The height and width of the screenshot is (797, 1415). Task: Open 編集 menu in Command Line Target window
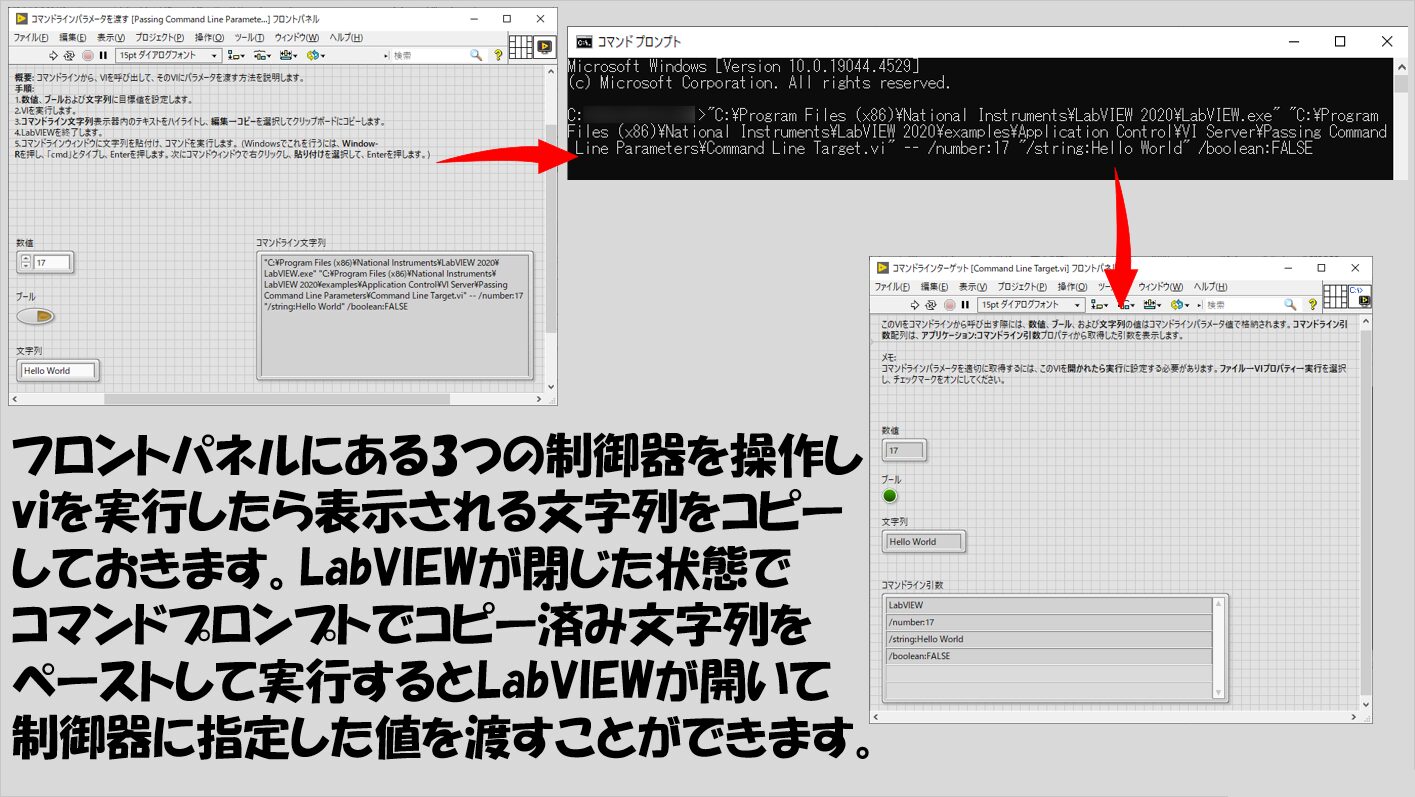pyautogui.click(x=934, y=287)
